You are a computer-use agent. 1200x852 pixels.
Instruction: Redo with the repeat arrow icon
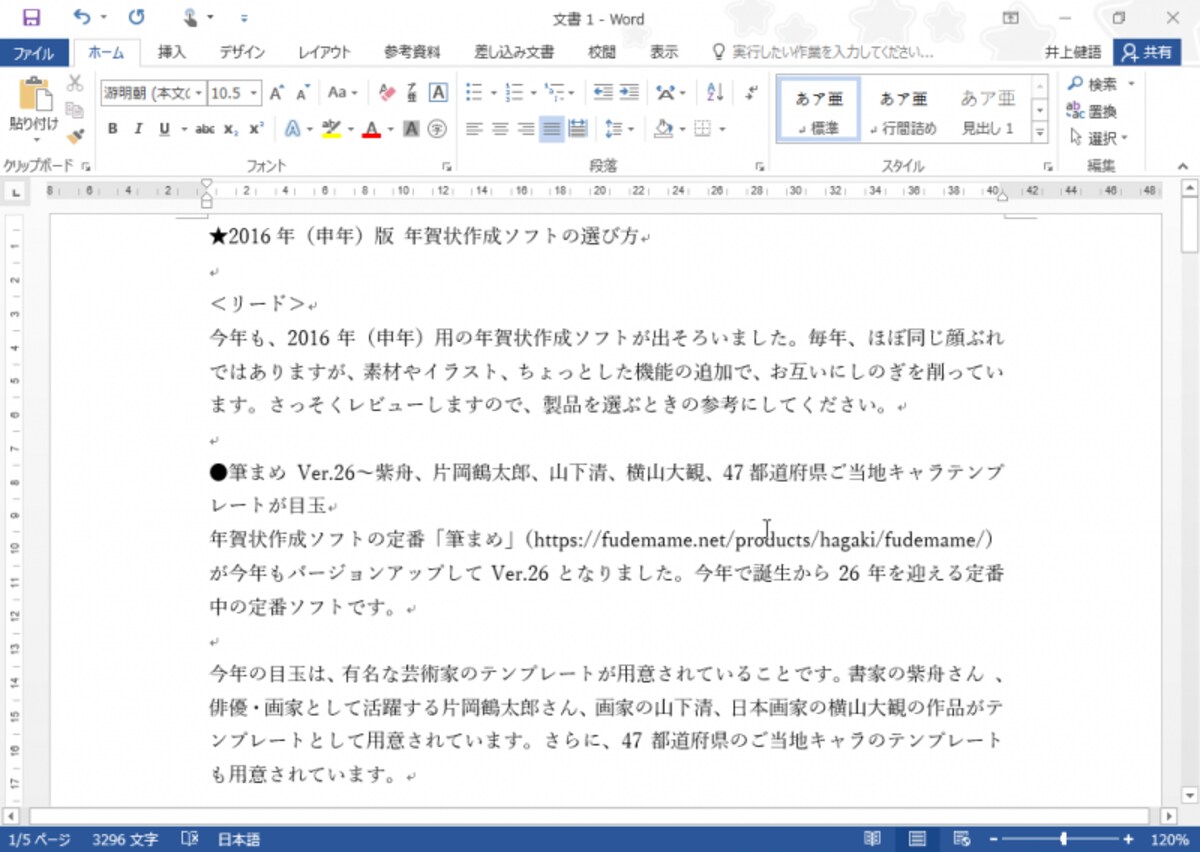point(137,17)
